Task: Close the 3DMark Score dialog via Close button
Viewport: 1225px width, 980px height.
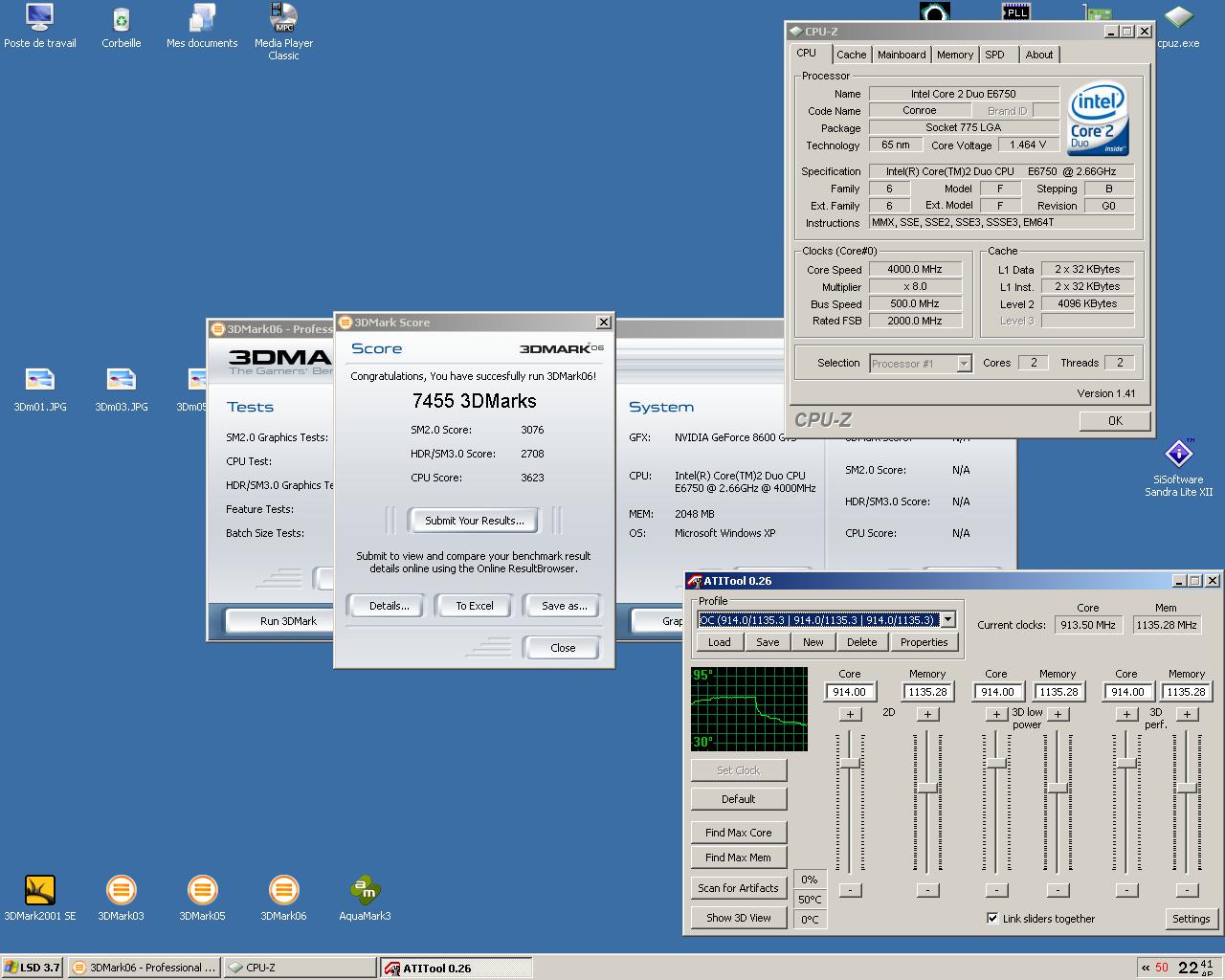Action: 563,648
